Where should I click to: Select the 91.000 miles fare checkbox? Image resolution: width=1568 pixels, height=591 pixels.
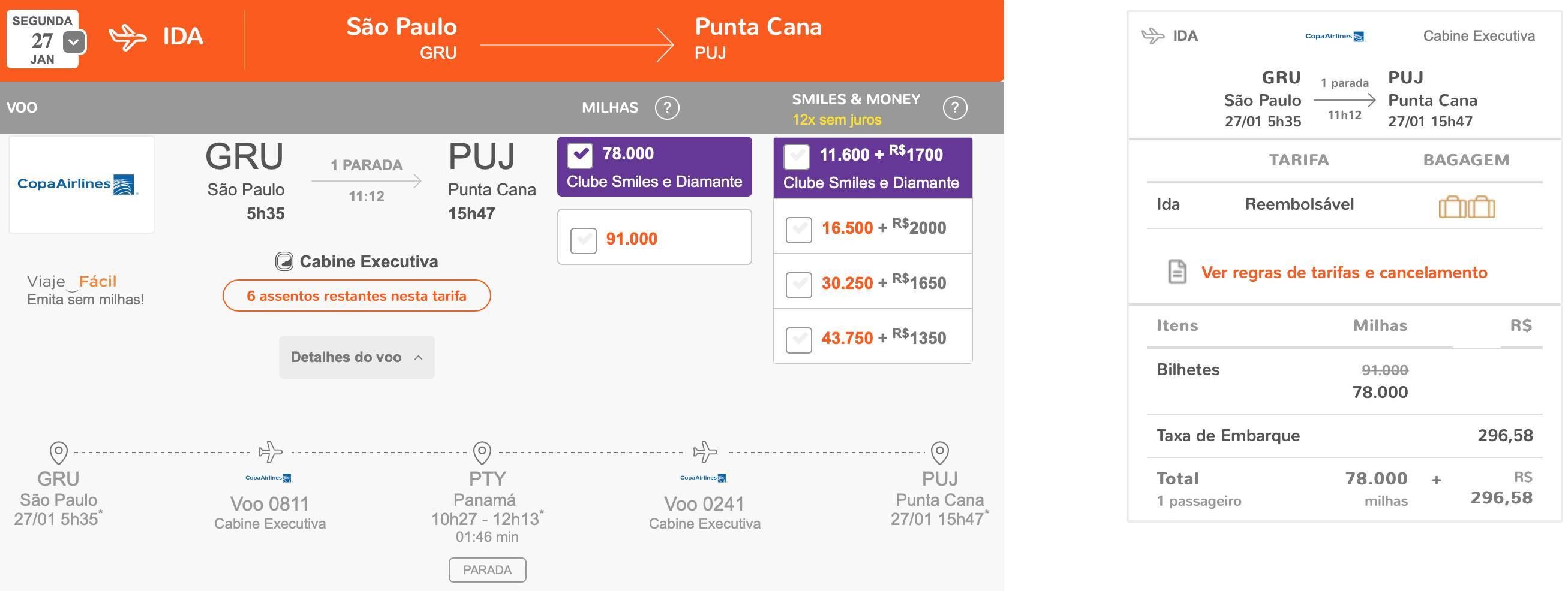(x=583, y=240)
